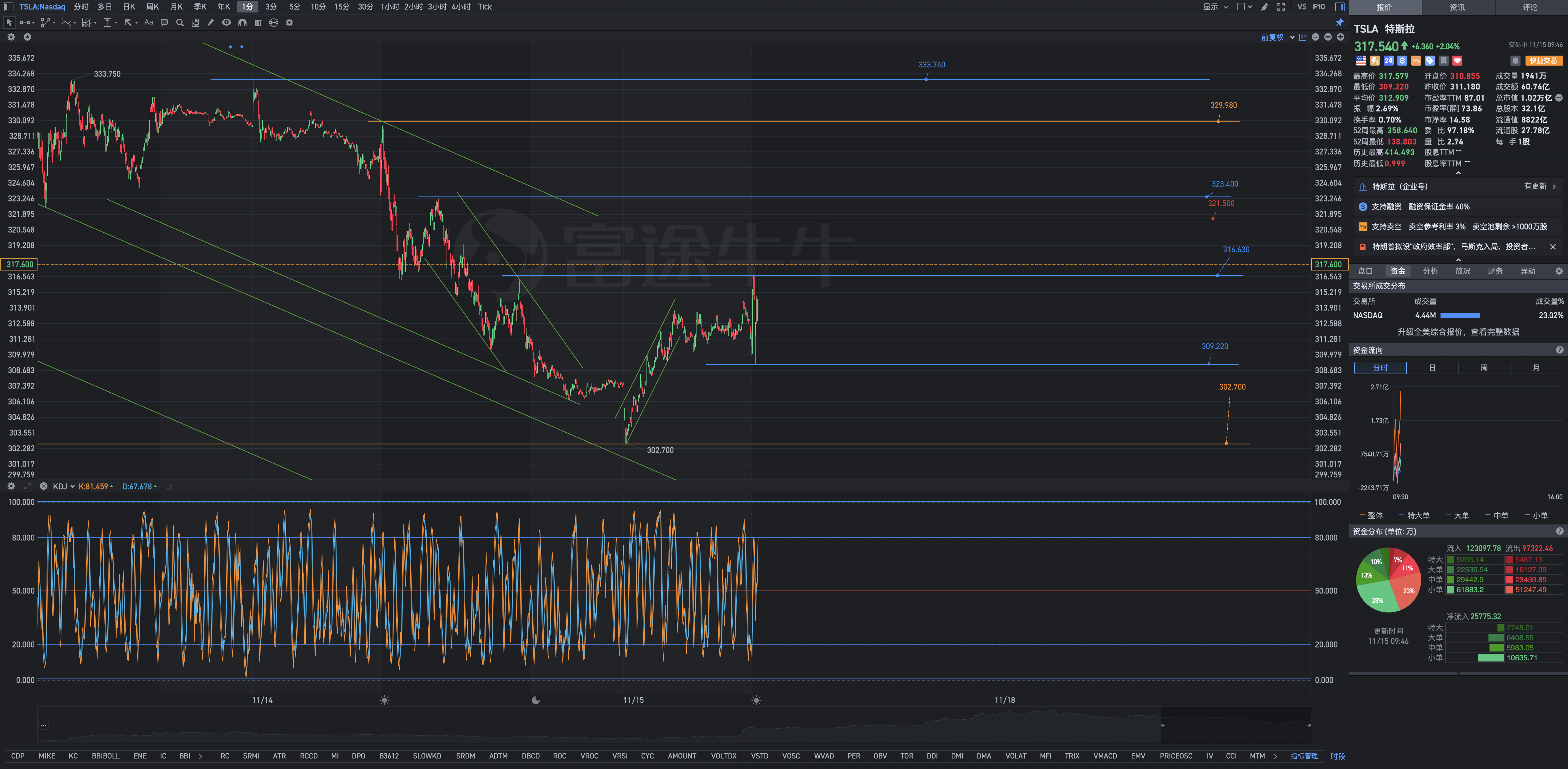Open the layout square dropdown
The height and width of the screenshot is (769, 1568).
point(1245,7)
